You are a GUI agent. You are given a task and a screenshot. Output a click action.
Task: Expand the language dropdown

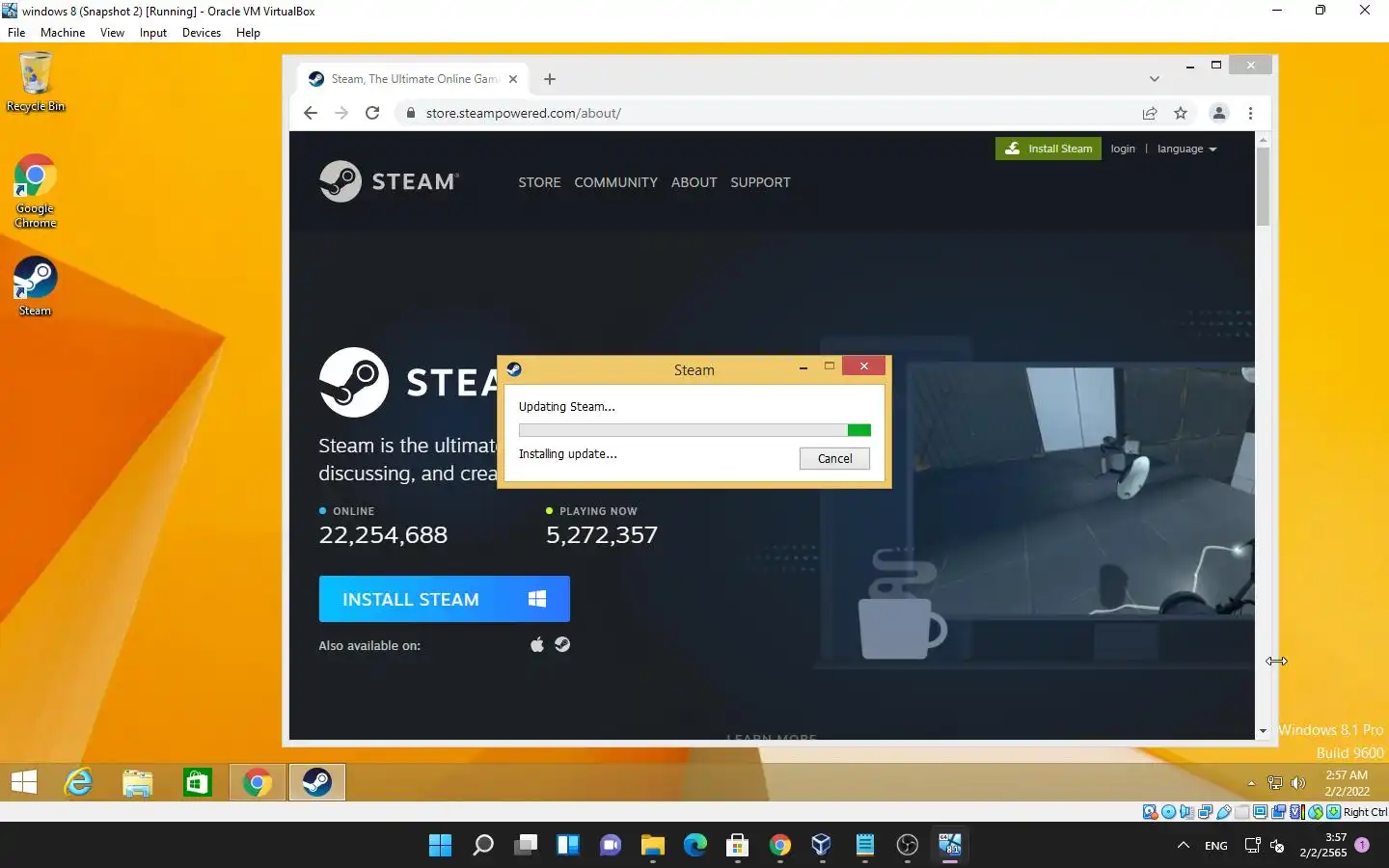tap(1186, 149)
